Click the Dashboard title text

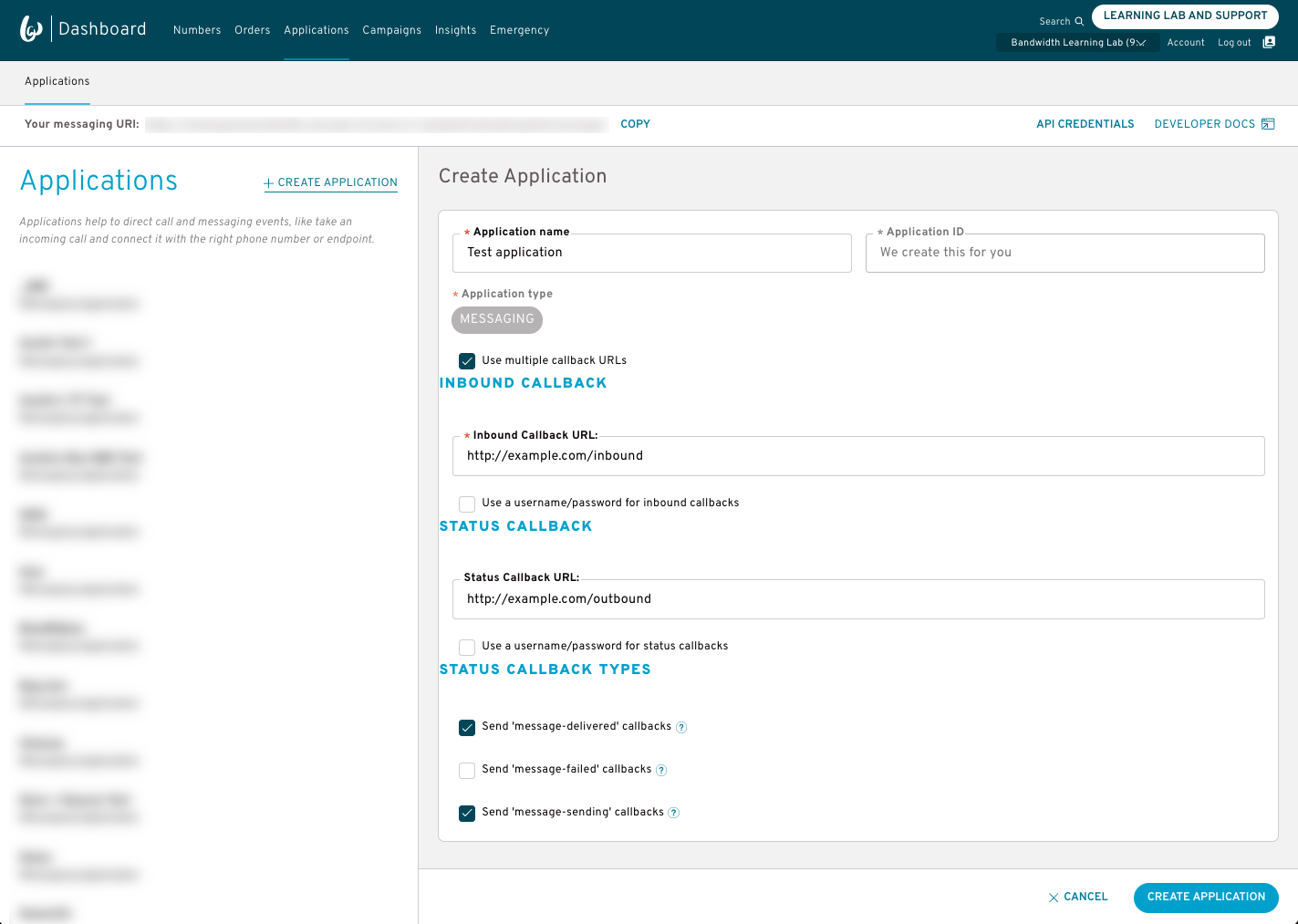(102, 29)
